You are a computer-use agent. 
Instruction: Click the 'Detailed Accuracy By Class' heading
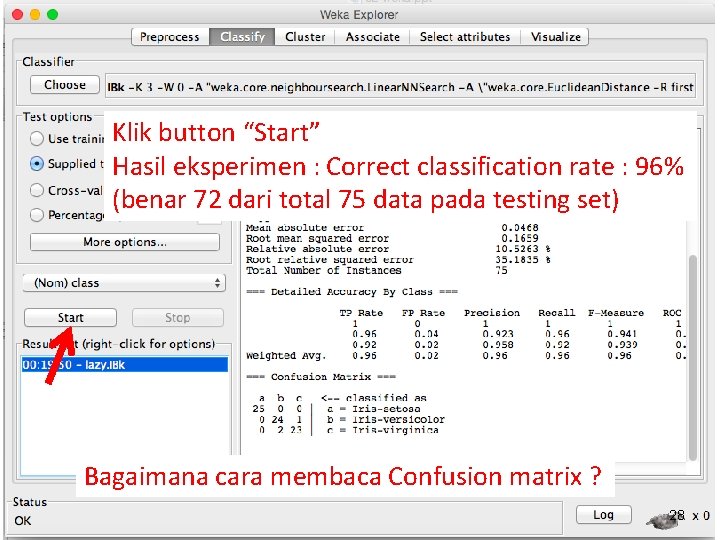(x=352, y=292)
